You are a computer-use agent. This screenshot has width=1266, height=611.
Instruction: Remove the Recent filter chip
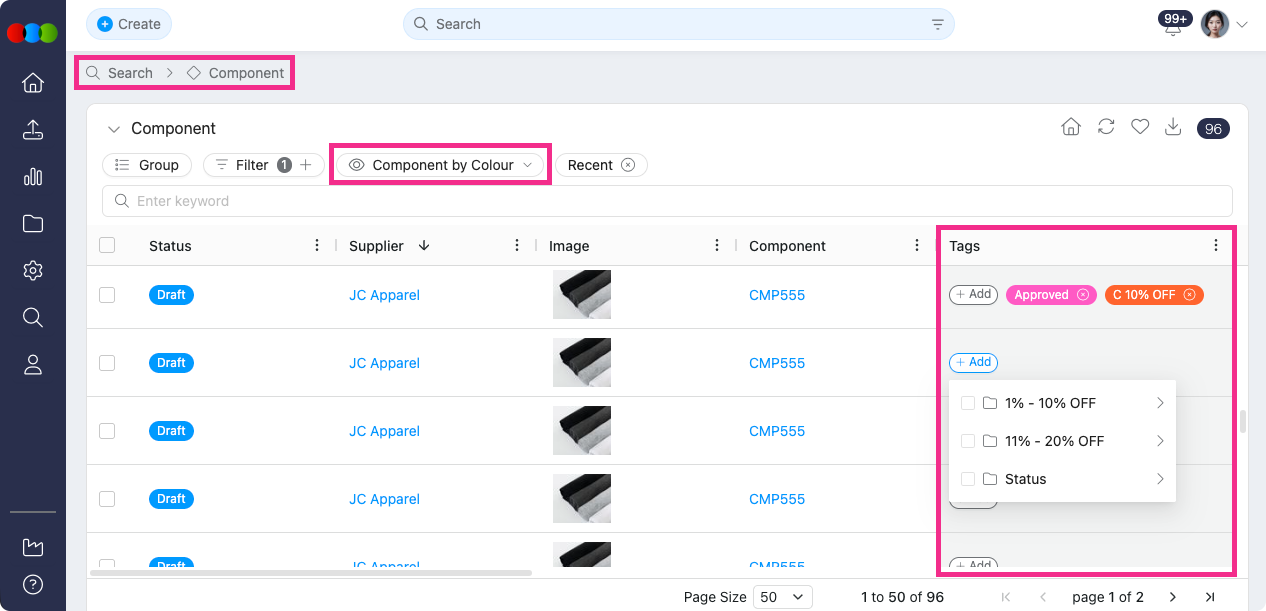(x=628, y=163)
